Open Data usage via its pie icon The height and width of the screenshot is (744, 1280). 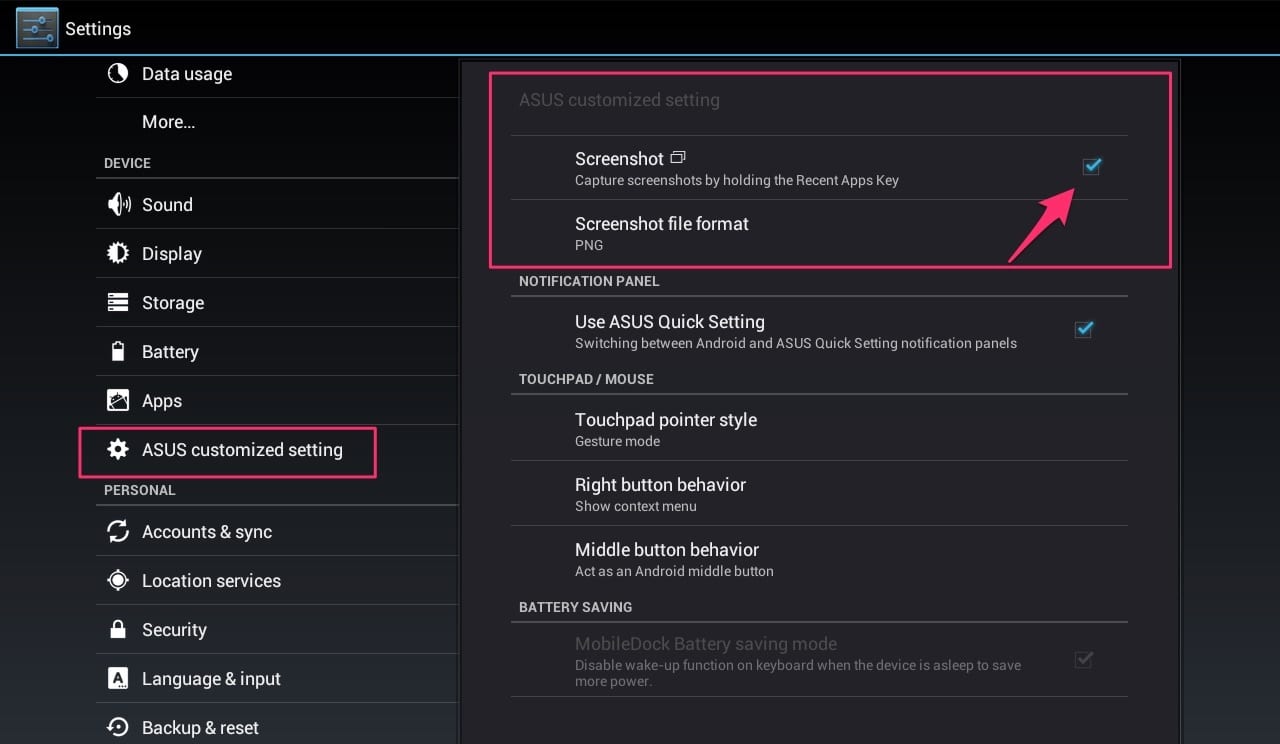118,73
